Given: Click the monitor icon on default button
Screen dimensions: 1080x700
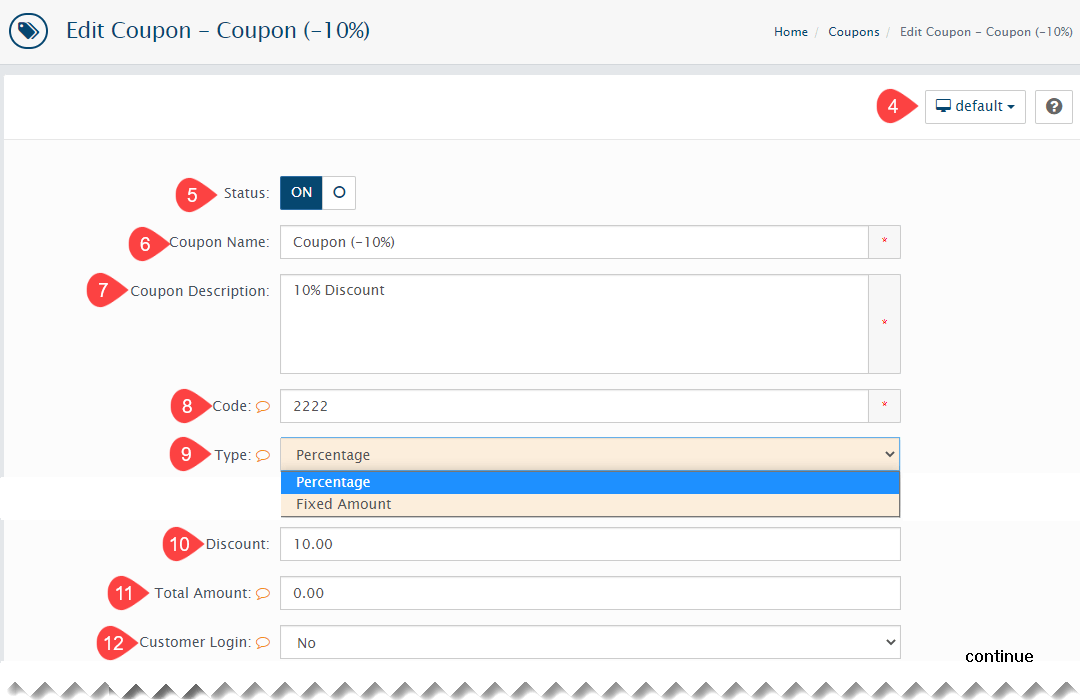Looking at the screenshot, I should pos(943,106).
